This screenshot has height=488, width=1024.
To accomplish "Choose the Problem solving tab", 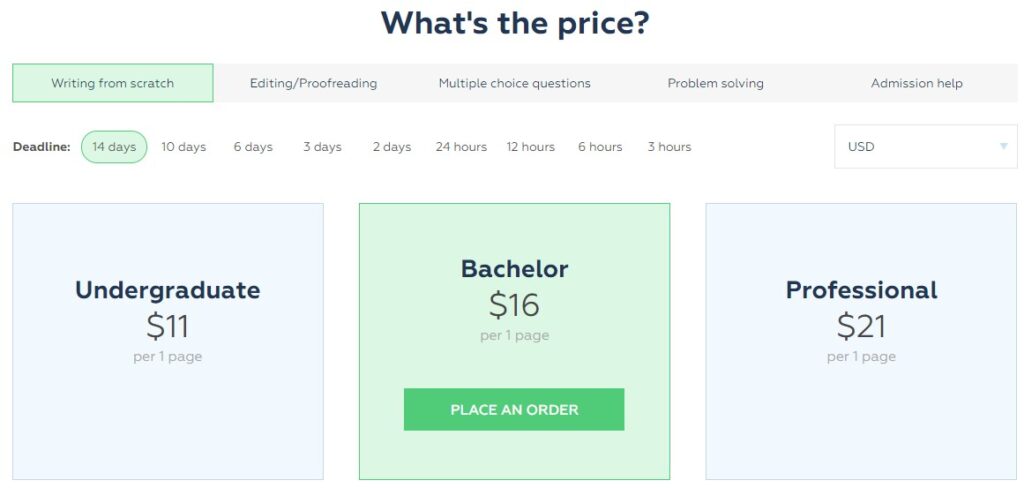I will pyautogui.click(x=716, y=83).
